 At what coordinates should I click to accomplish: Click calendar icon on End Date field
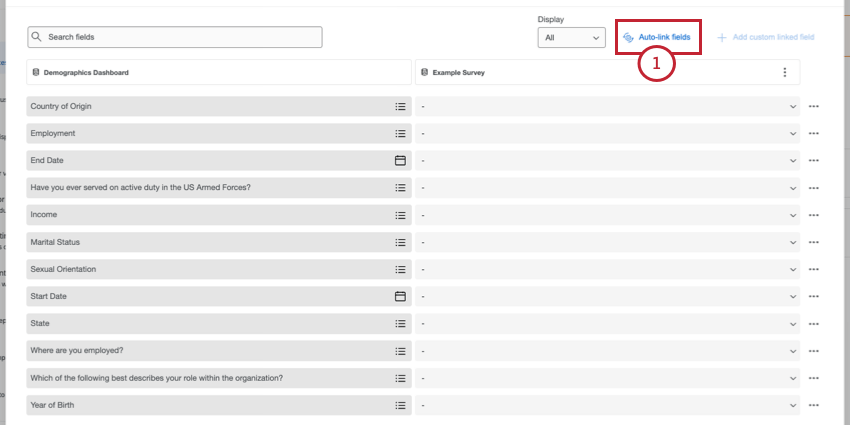(400, 160)
